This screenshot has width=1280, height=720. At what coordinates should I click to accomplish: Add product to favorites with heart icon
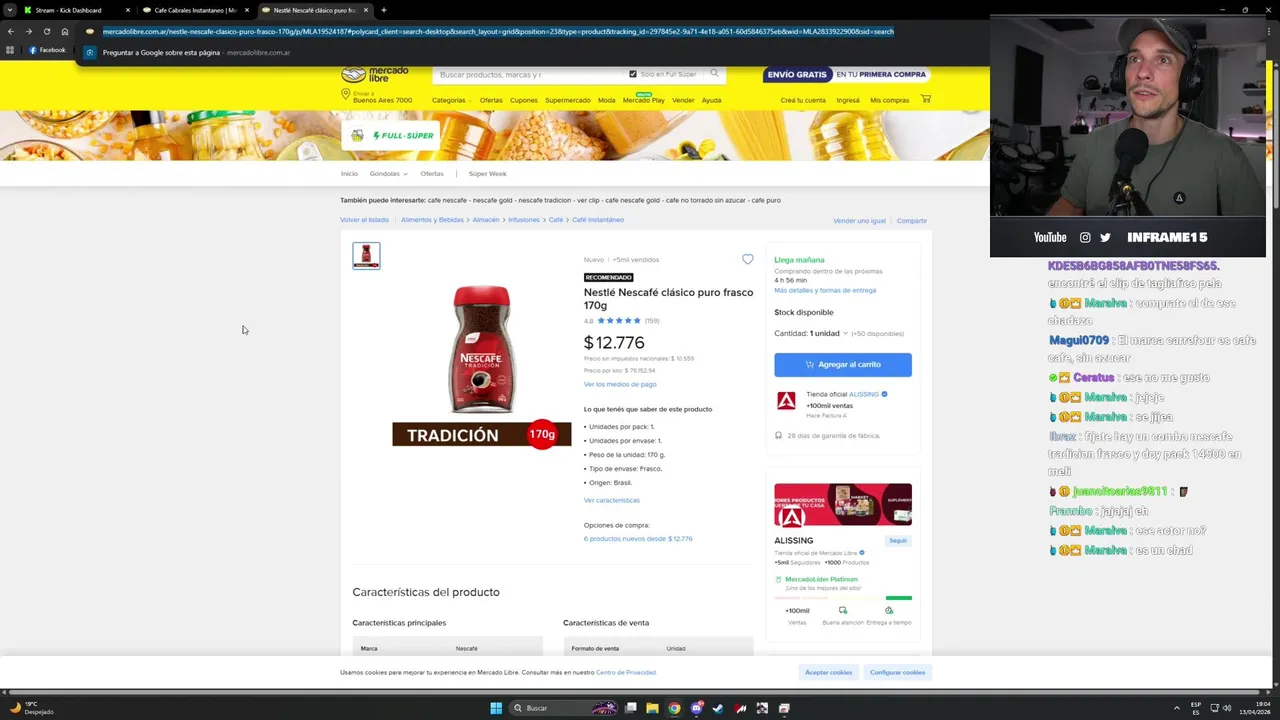click(747, 259)
